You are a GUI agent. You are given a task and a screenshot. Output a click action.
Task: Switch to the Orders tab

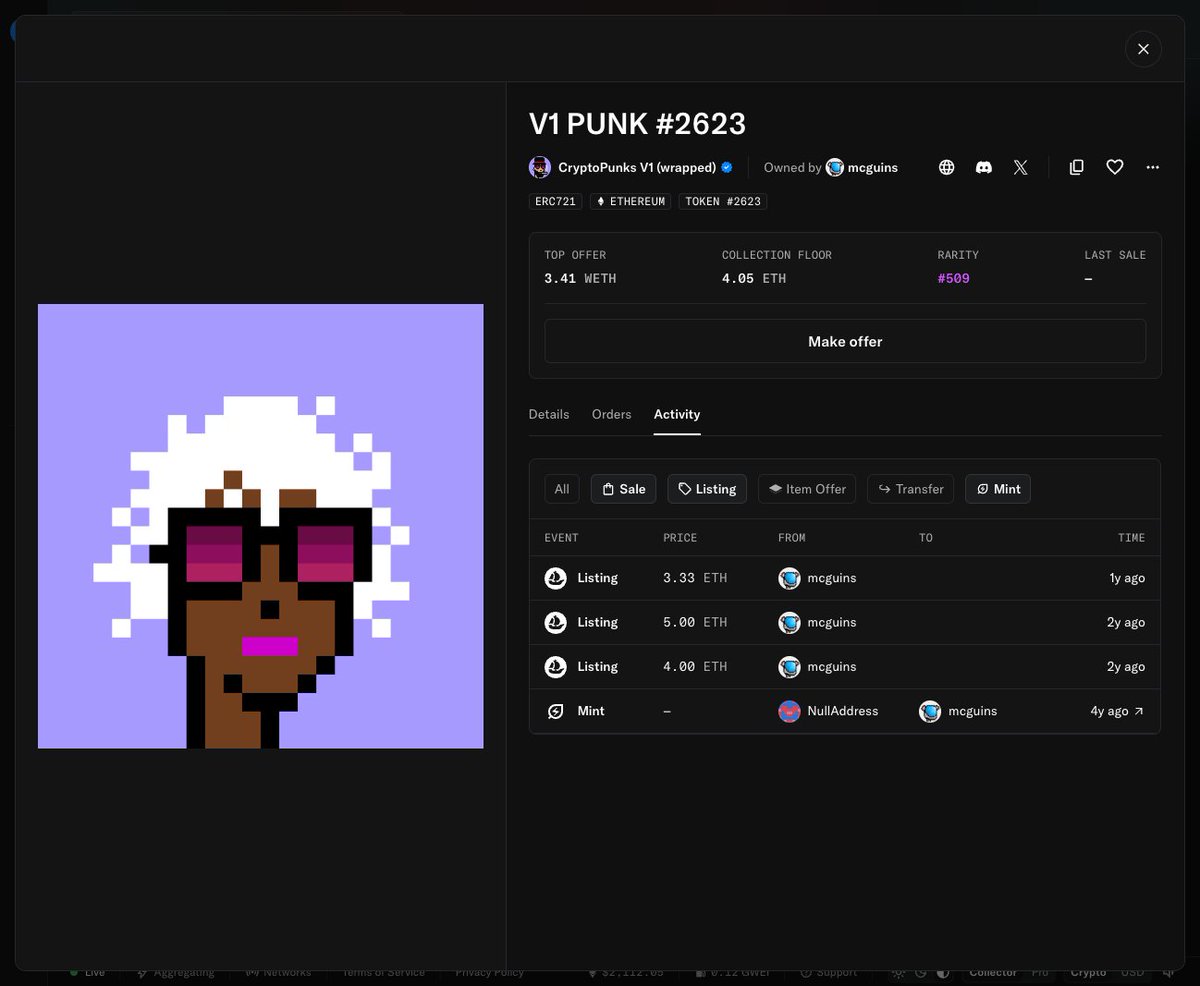pyautogui.click(x=612, y=414)
